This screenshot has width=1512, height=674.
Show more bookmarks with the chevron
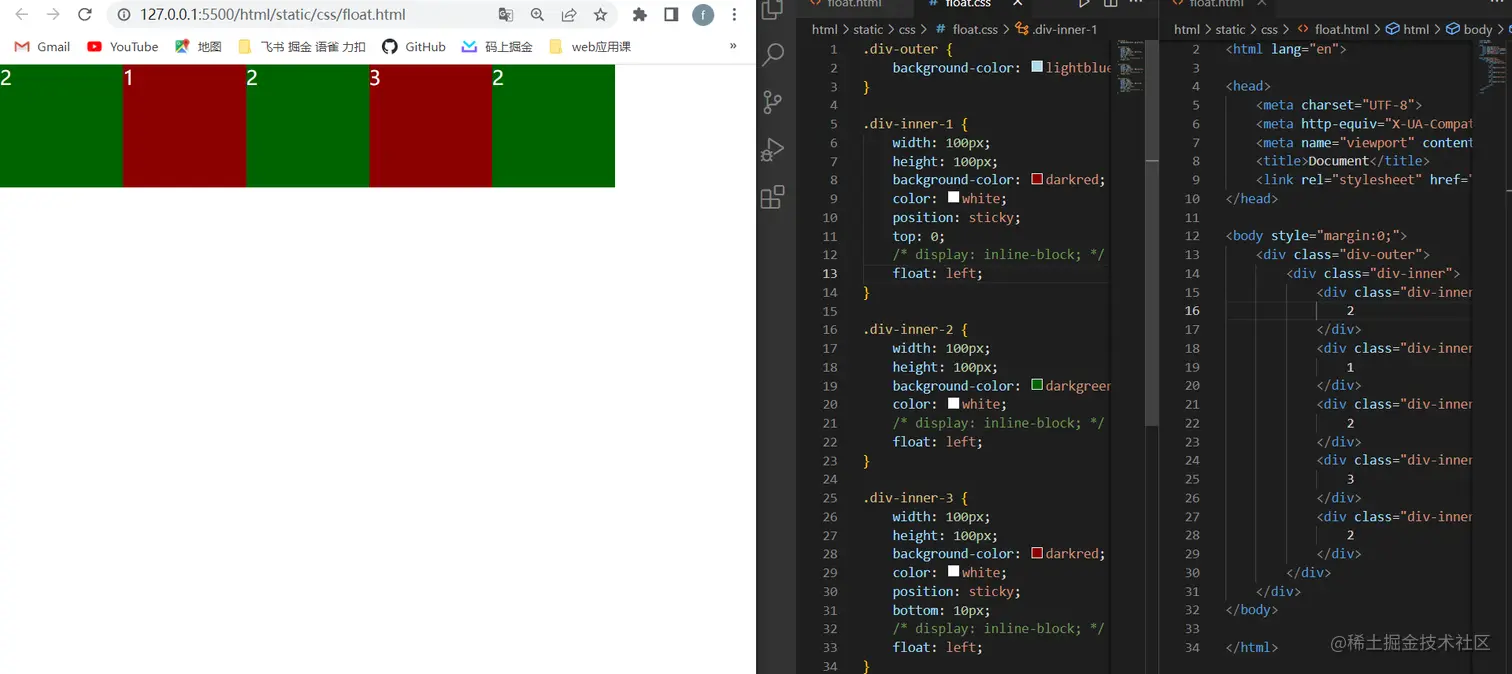point(733,46)
